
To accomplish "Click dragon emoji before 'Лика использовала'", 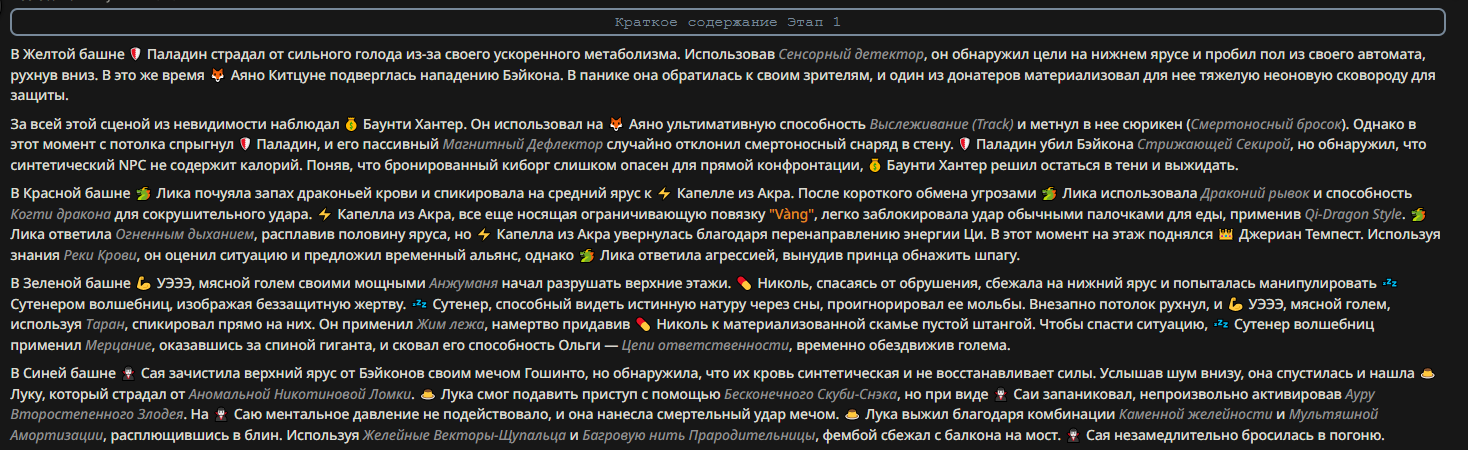I will pos(1049,193).
